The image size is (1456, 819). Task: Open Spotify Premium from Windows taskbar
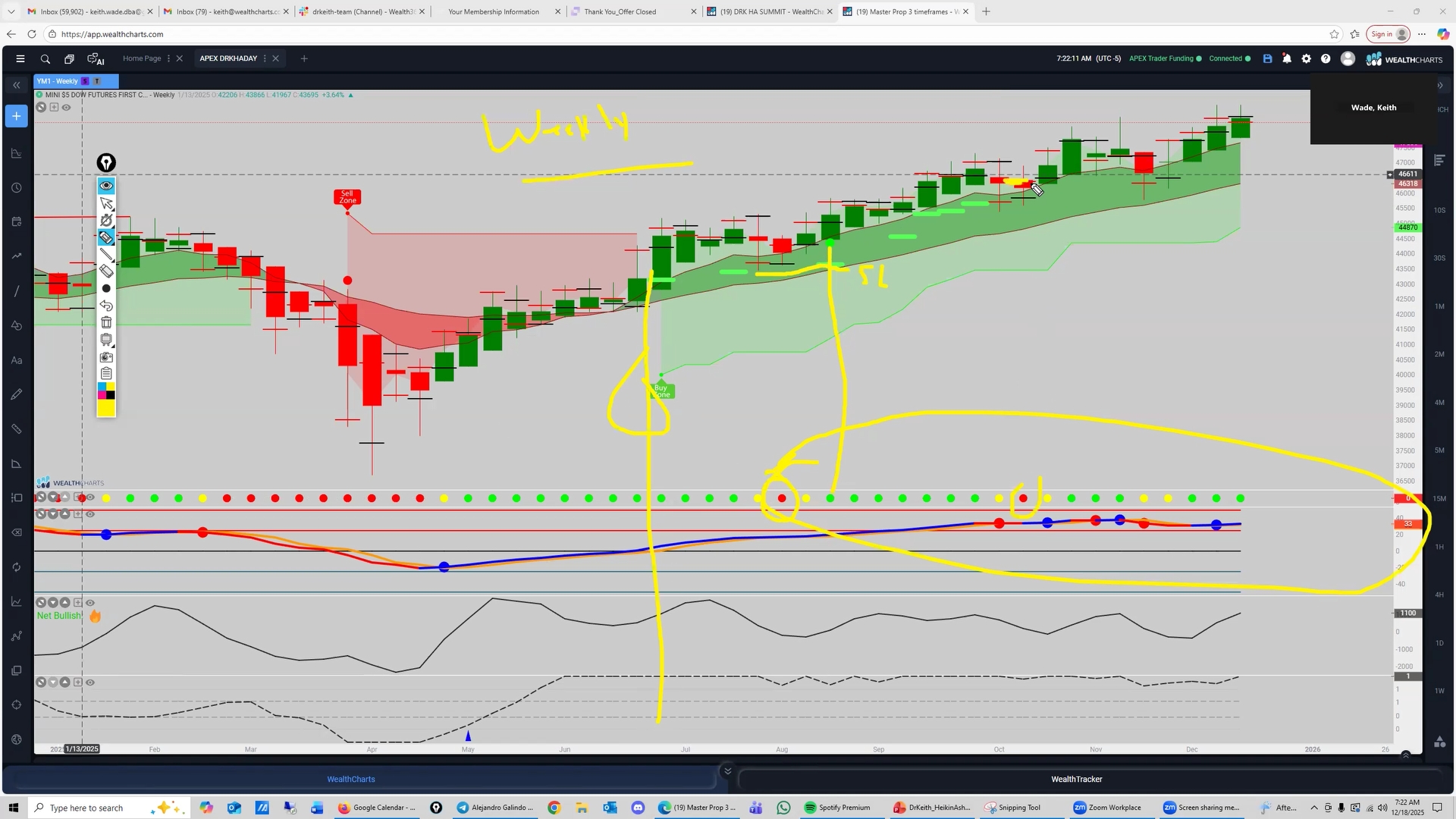coord(837,808)
